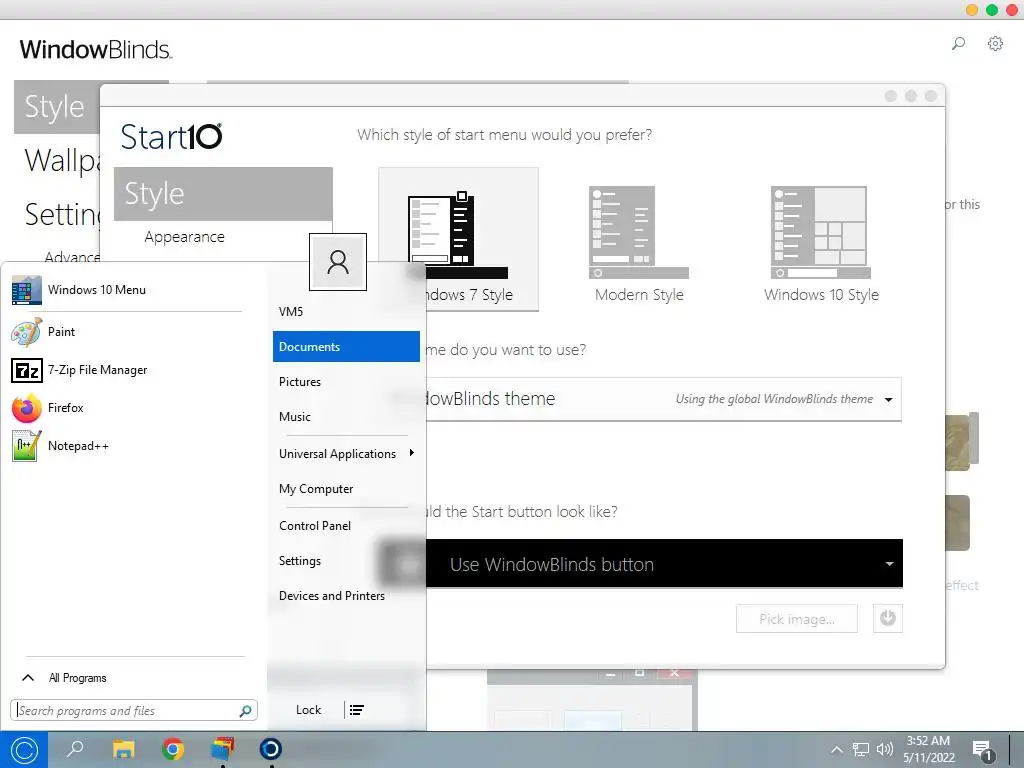1024x768 pixels.
Task: Launch Firefox from the start menu
Action: (127, 408)
